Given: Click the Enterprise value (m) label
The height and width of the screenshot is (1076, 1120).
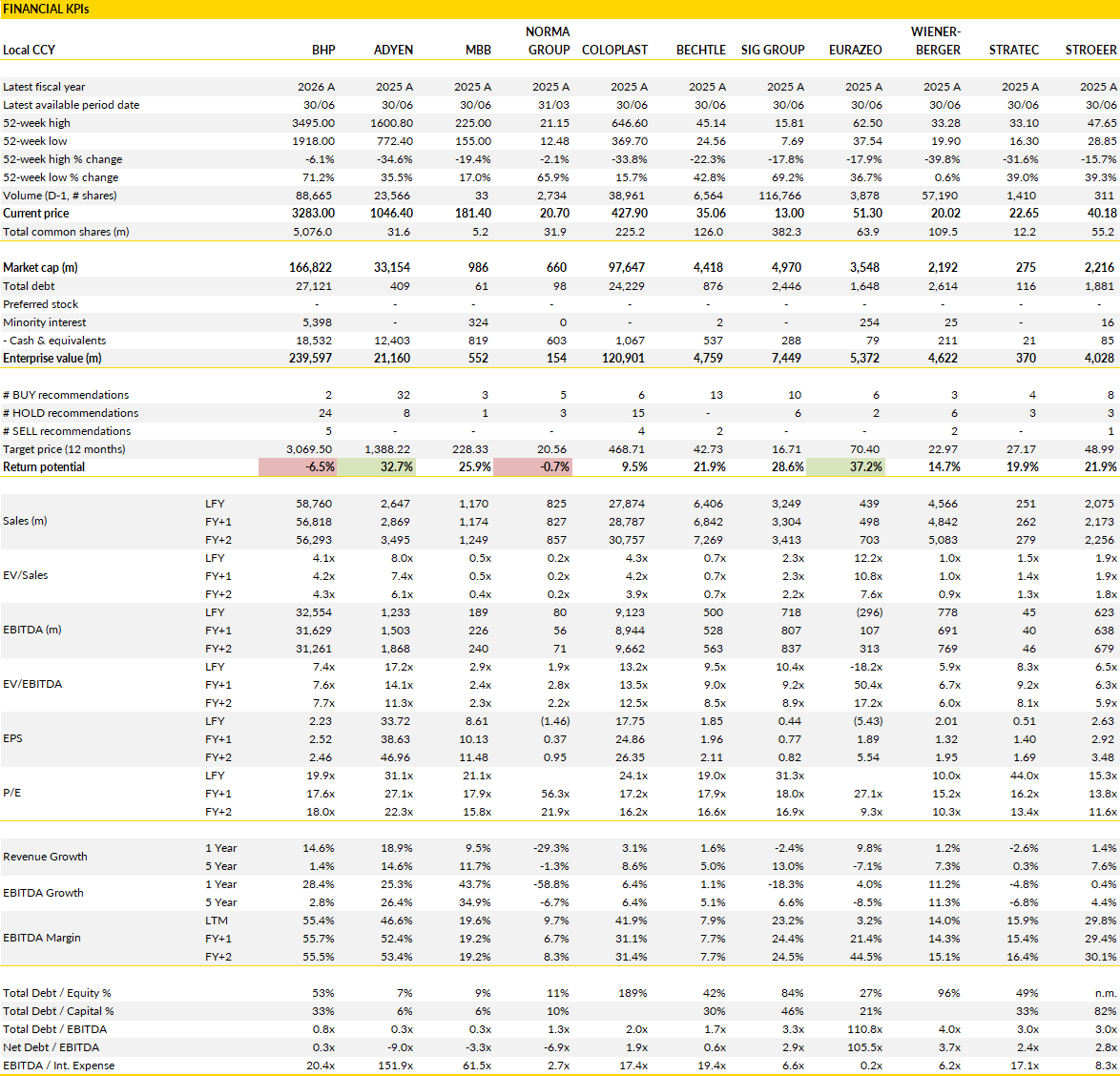Looking at the screenshot, I should (52, 358).
